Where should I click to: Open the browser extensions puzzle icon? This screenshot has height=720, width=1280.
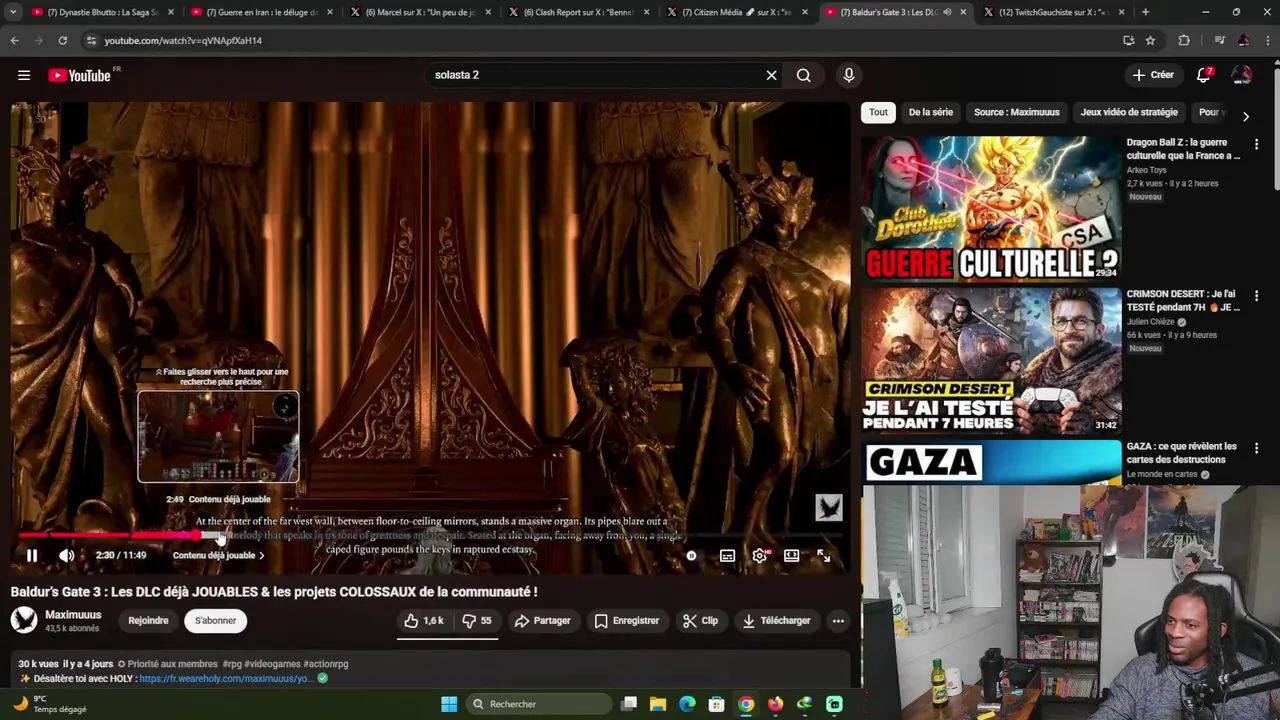(1184, 40)
